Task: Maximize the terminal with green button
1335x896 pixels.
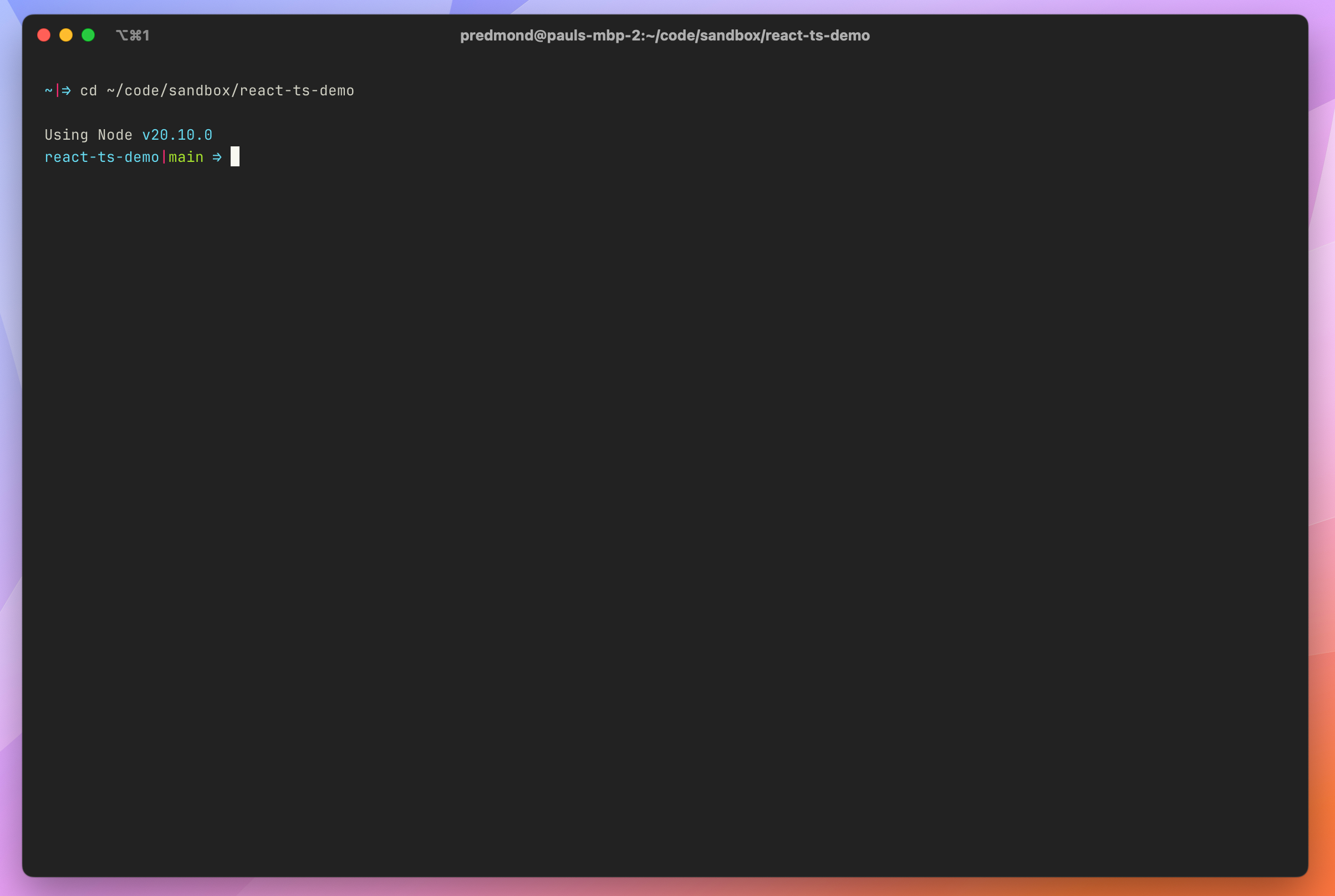Action: pyautogui.click(x=89, y=35)
